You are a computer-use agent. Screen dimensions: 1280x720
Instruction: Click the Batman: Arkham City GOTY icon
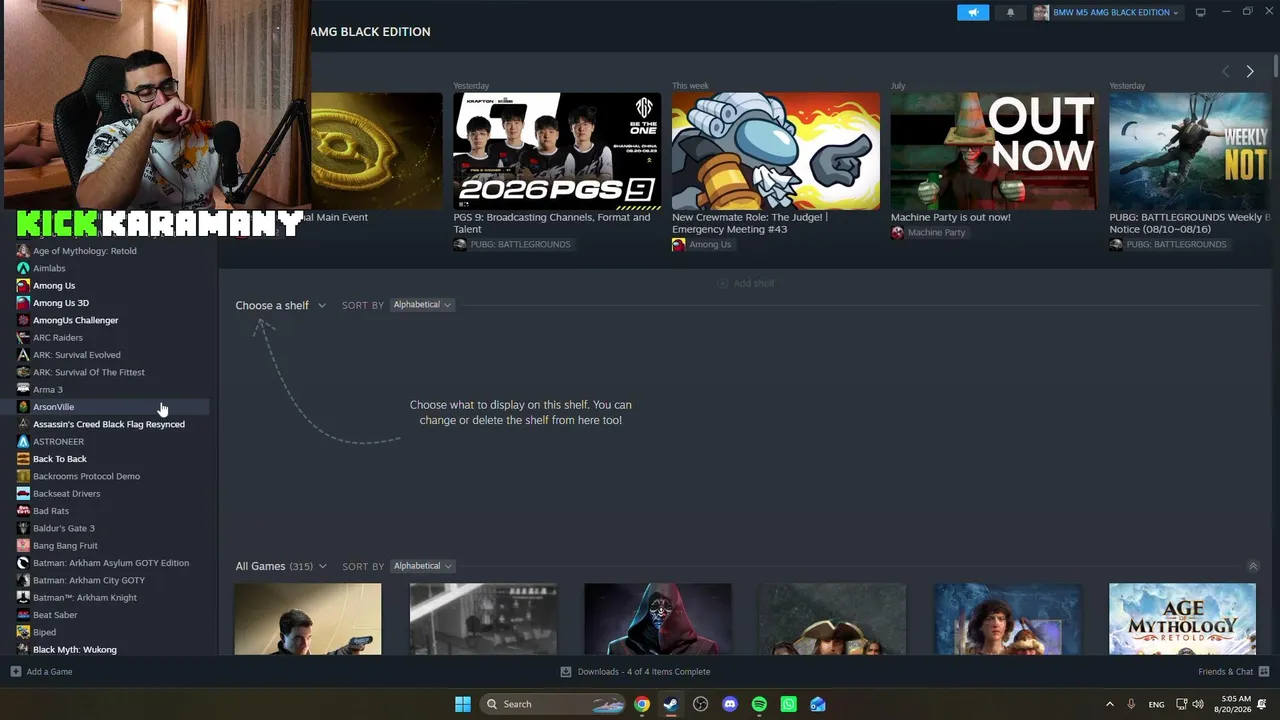tap(23, 580)
